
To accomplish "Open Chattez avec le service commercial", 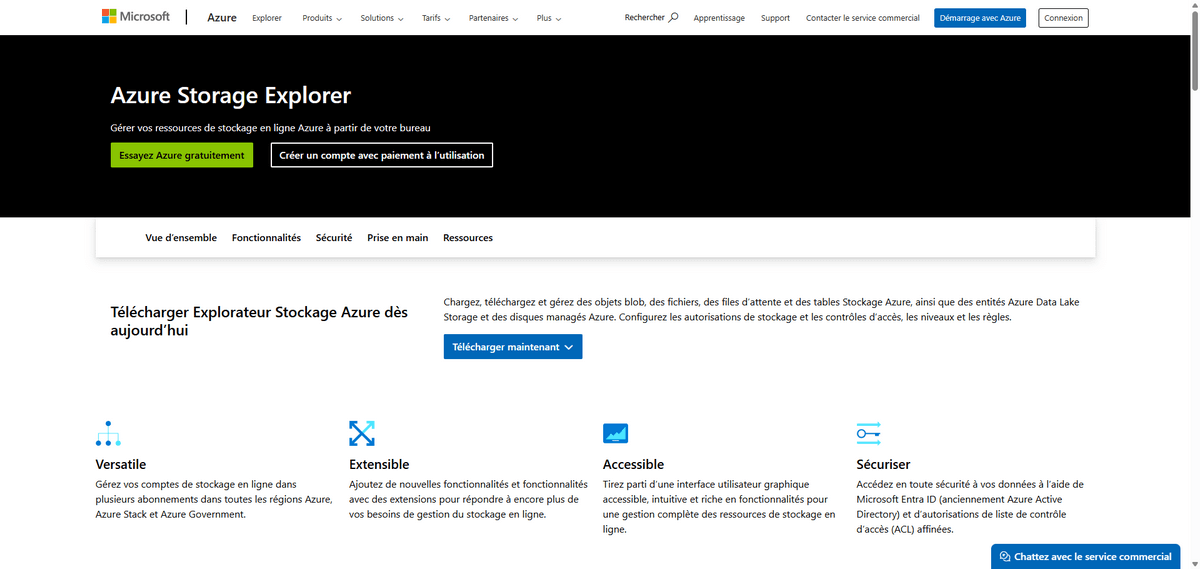I will coord(1085,557).
